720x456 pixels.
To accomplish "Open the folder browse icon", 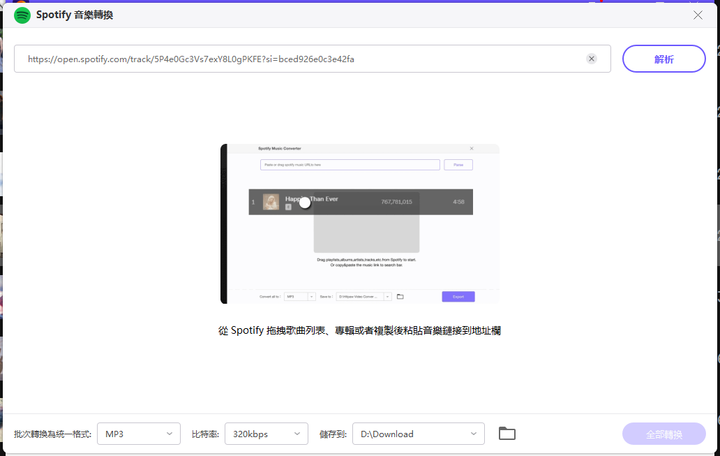I will point(507,433).
